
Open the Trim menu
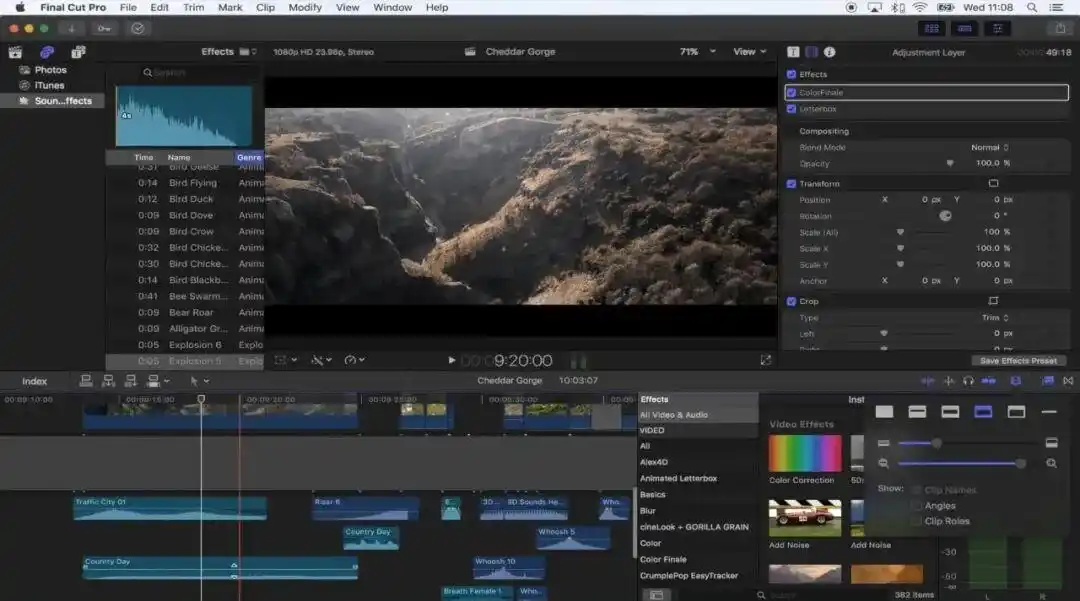click(193, 7)
